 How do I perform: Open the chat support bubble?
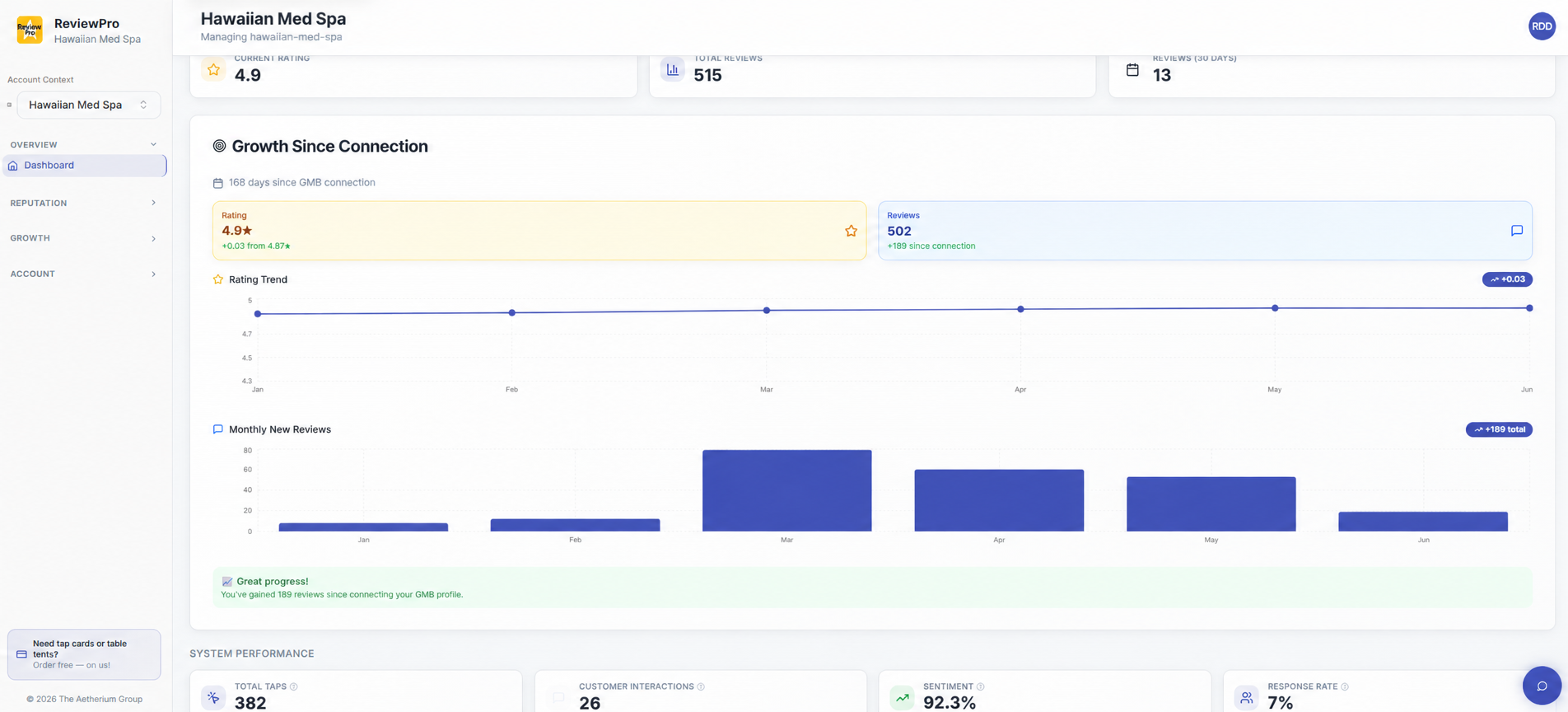click(x=1542, y=686)
